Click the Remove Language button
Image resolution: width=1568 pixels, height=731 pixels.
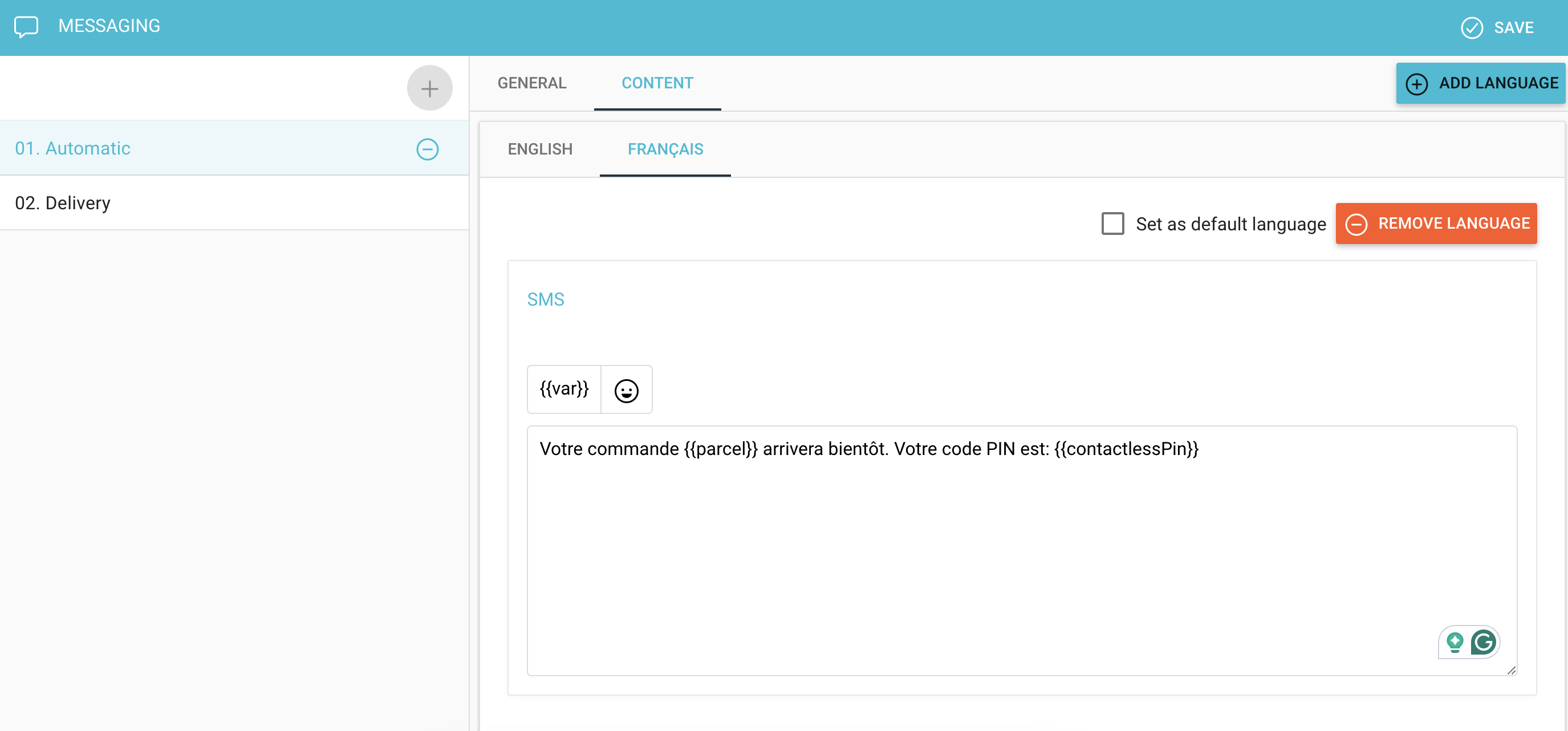click(1436, 224)
